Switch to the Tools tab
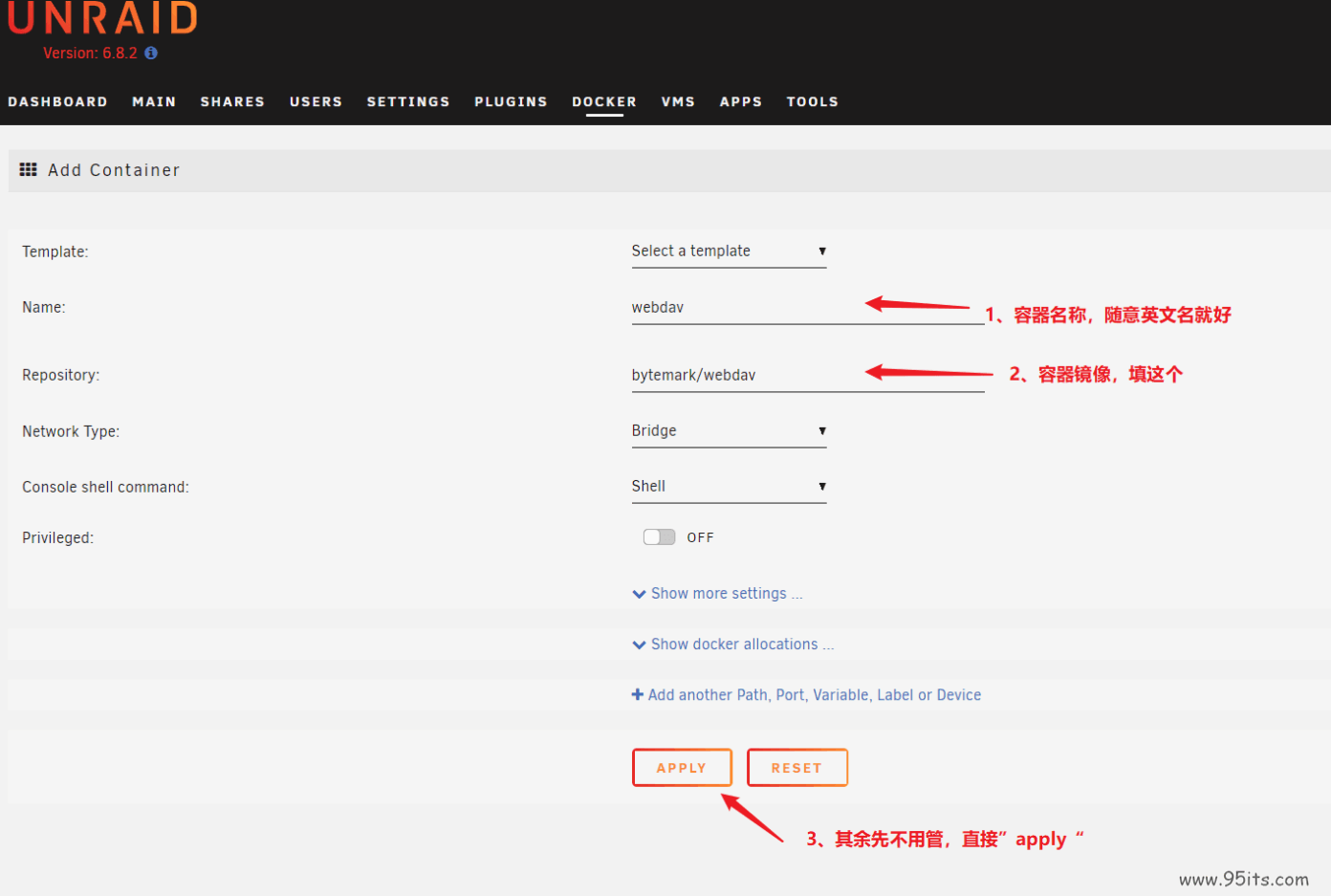The height and width of the screenshot is (896, 1331). (x=813, y=101)
